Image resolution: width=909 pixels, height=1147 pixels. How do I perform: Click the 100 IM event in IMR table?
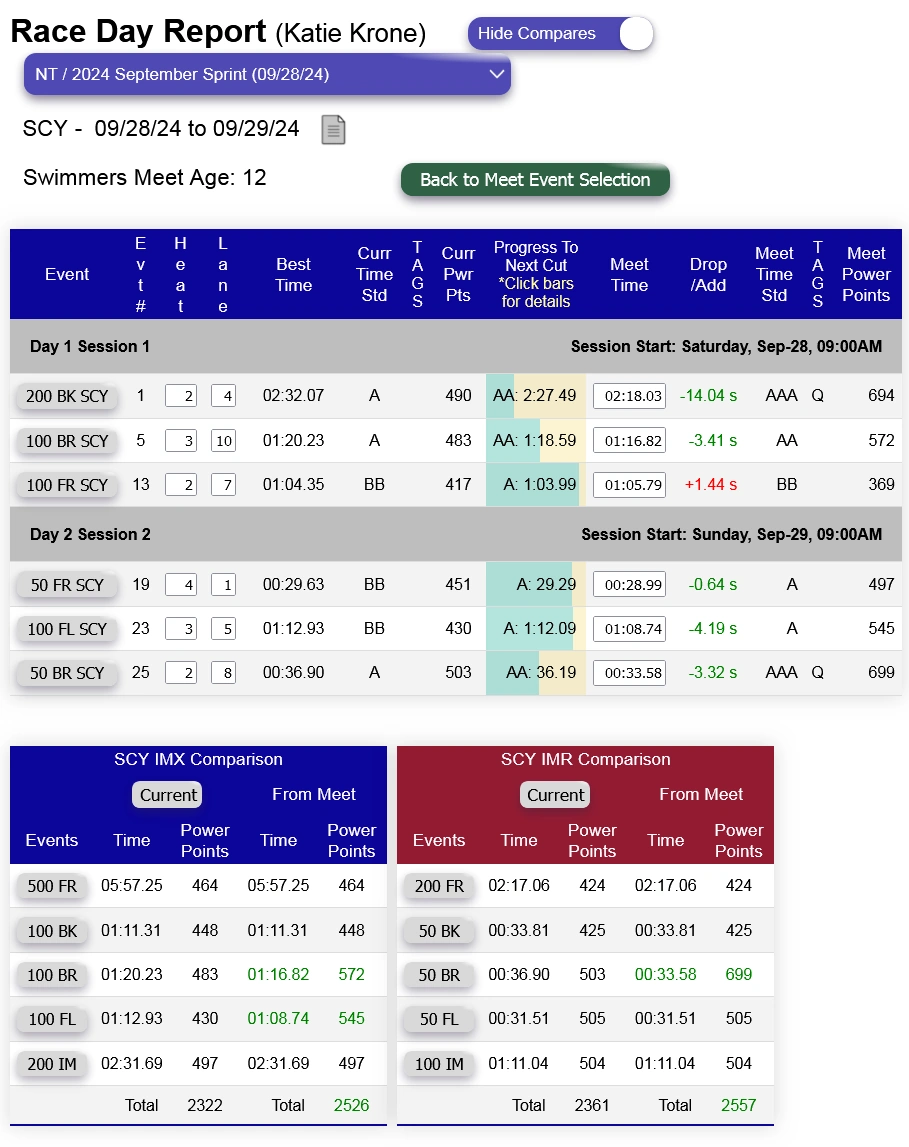point(439,1064)
